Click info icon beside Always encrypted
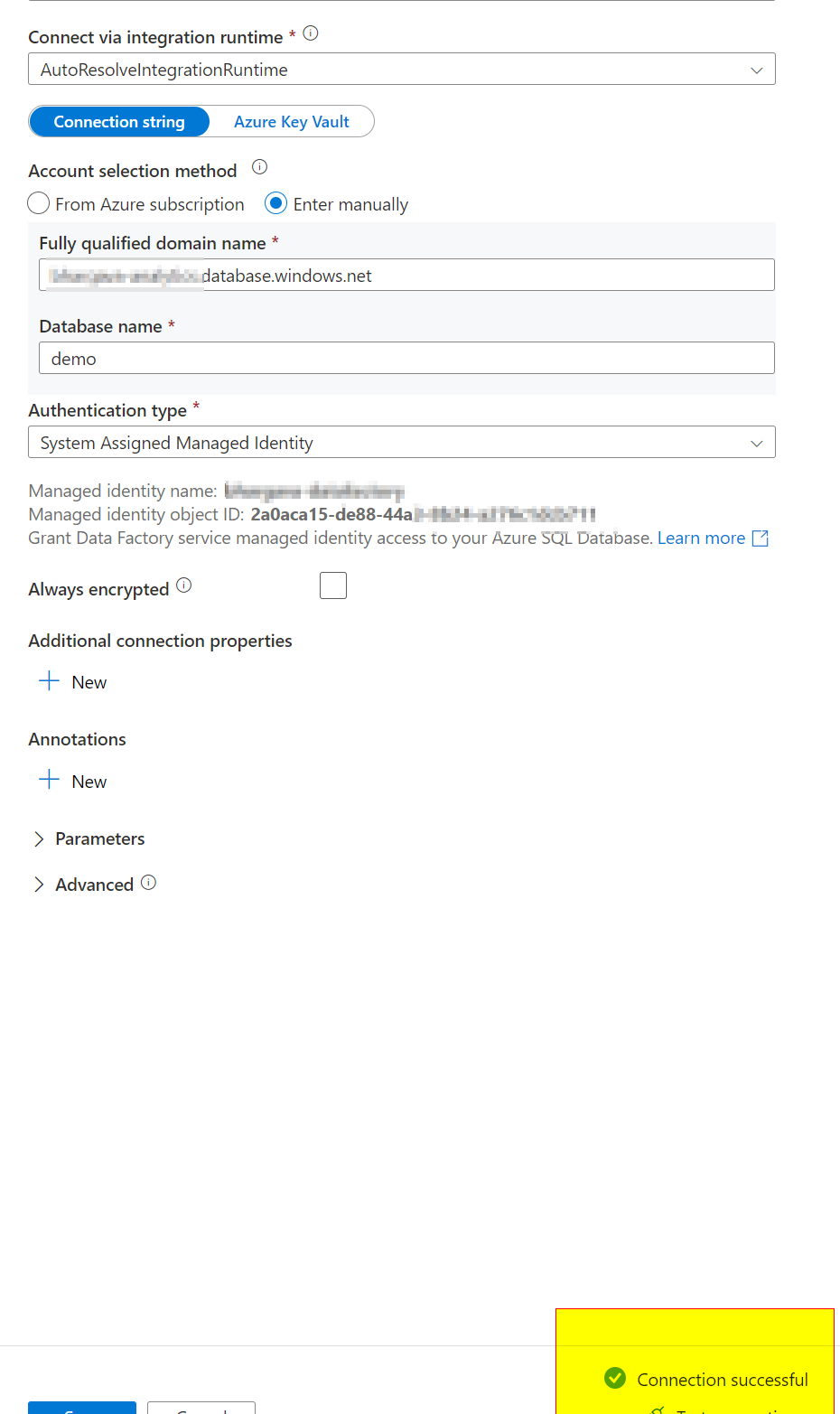This screenshot has height=1414, width=840. coord(184,585)
